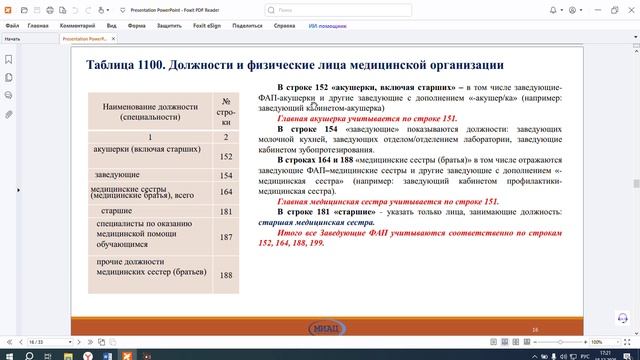Expand the left navigation pane arrow
The width and height of the screenshot is (640, 360).
[18, 190]
